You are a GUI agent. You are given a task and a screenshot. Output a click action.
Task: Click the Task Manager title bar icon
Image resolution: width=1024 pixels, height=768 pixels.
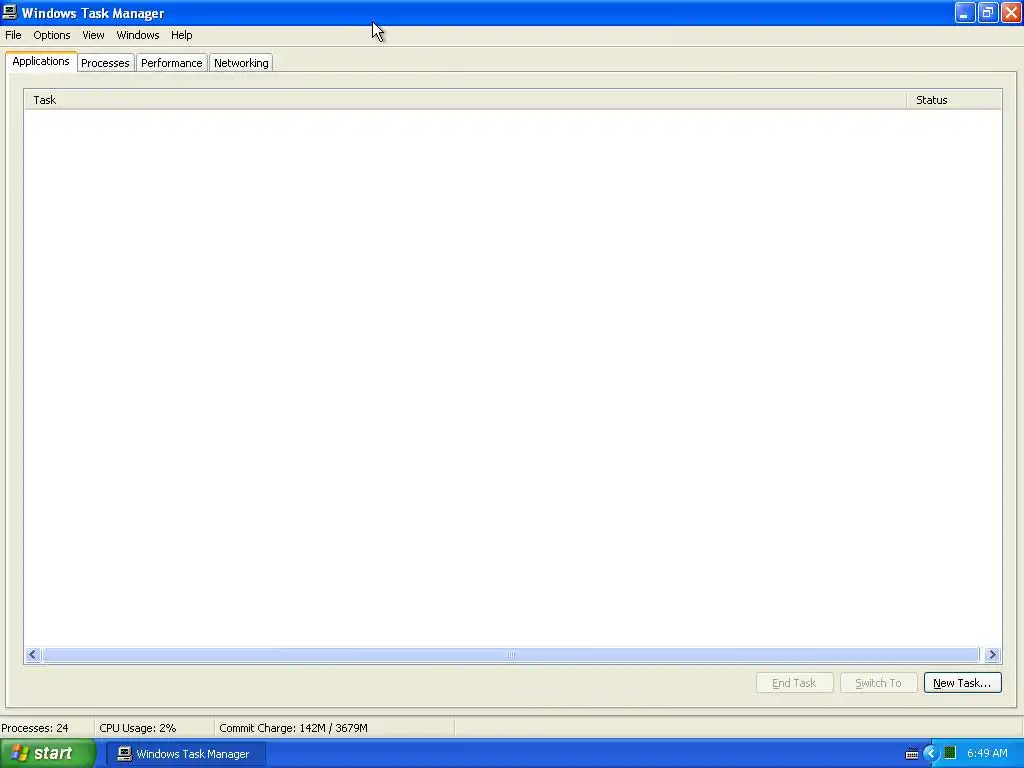10,12
